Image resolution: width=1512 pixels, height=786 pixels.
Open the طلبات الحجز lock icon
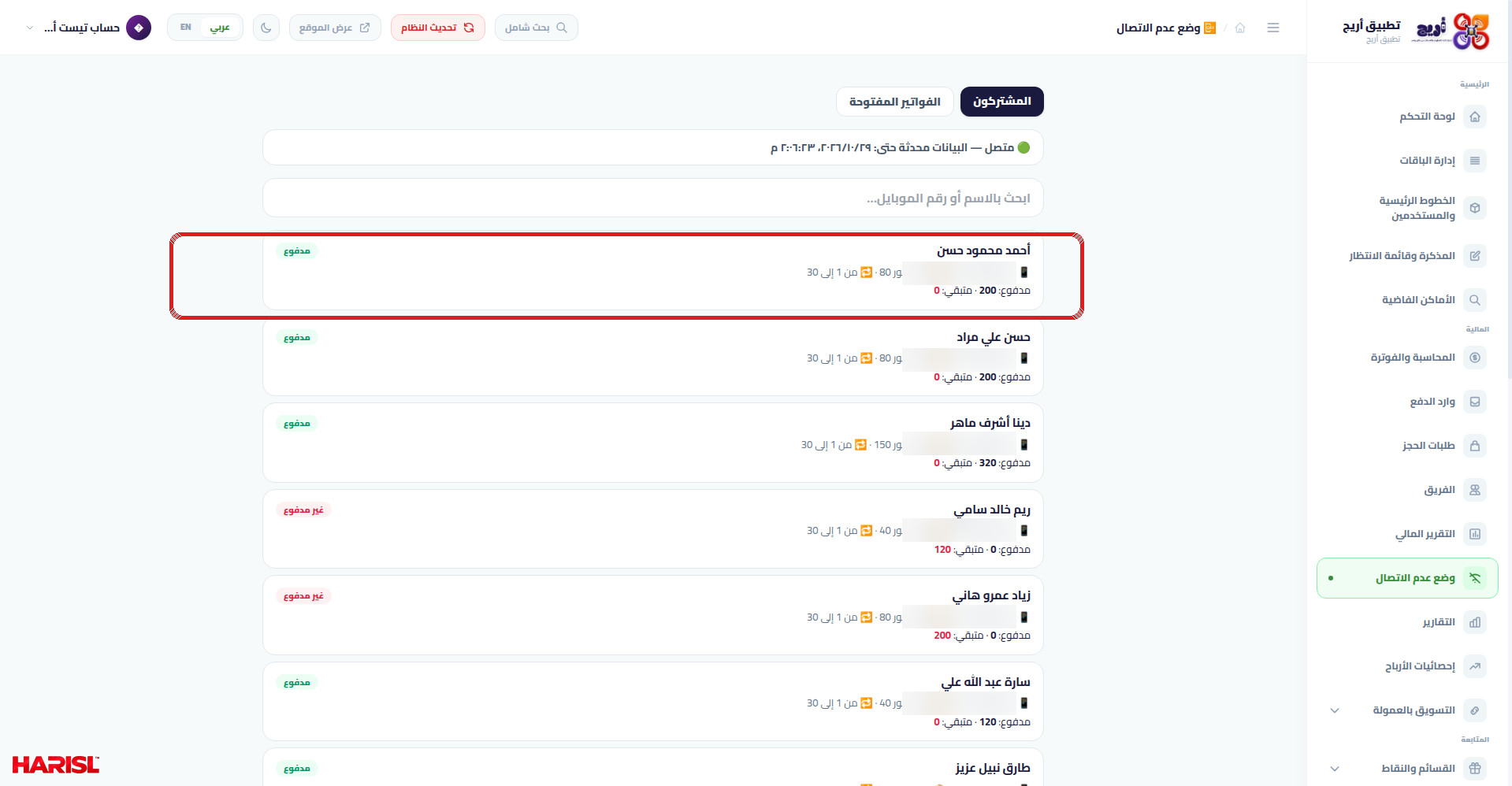coord(1474,446)
